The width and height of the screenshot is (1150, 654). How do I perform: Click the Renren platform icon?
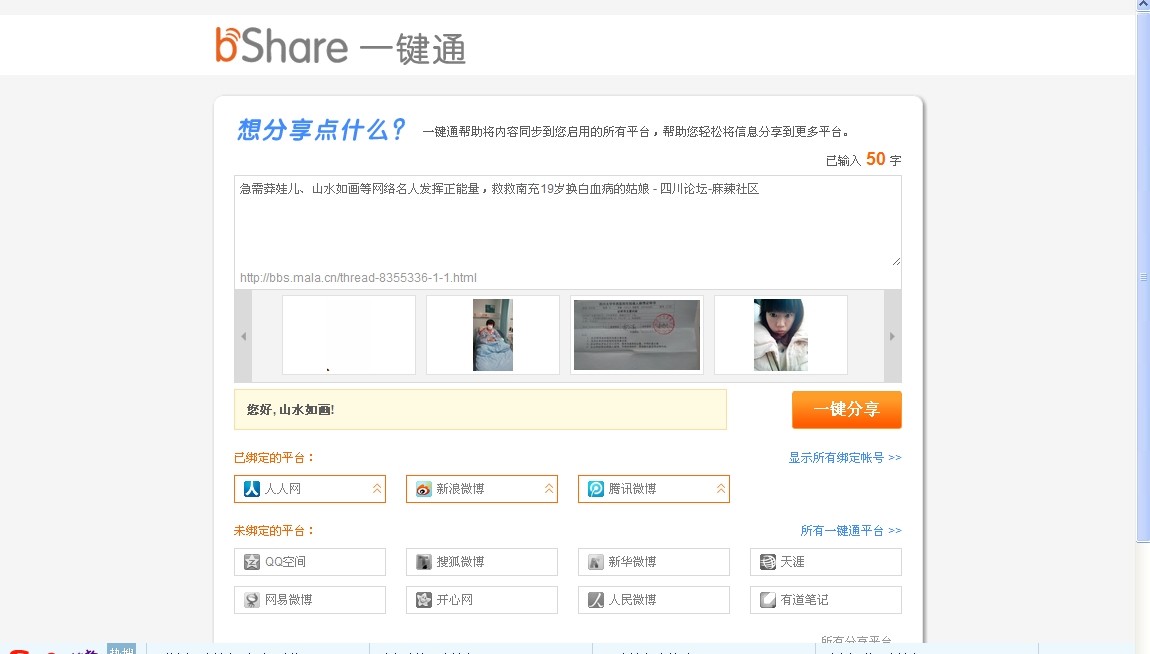tap(252, 489)
